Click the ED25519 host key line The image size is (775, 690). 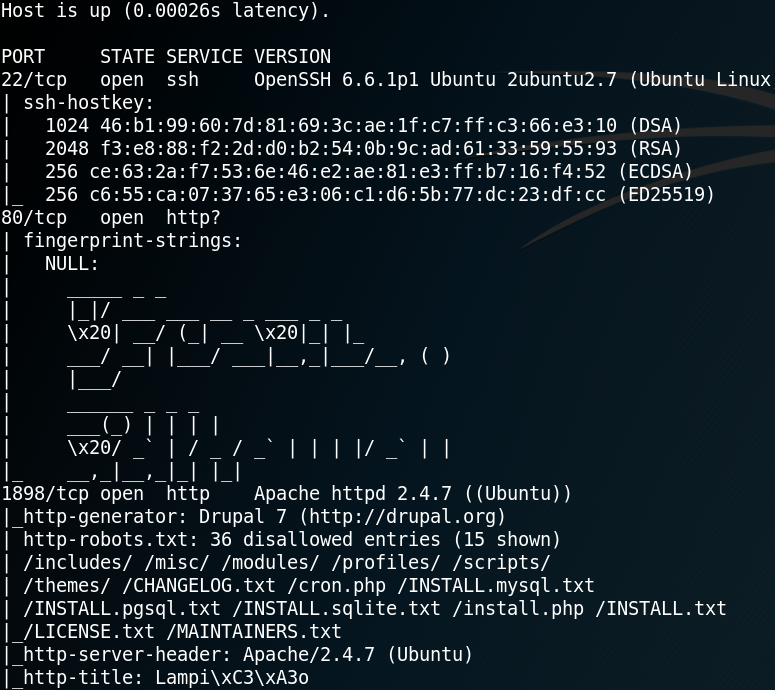click(380, 194)
